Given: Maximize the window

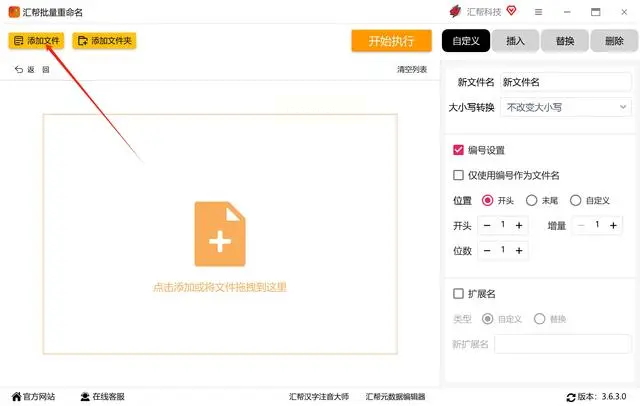Looking at the screenshot, I should pos(596,12).
